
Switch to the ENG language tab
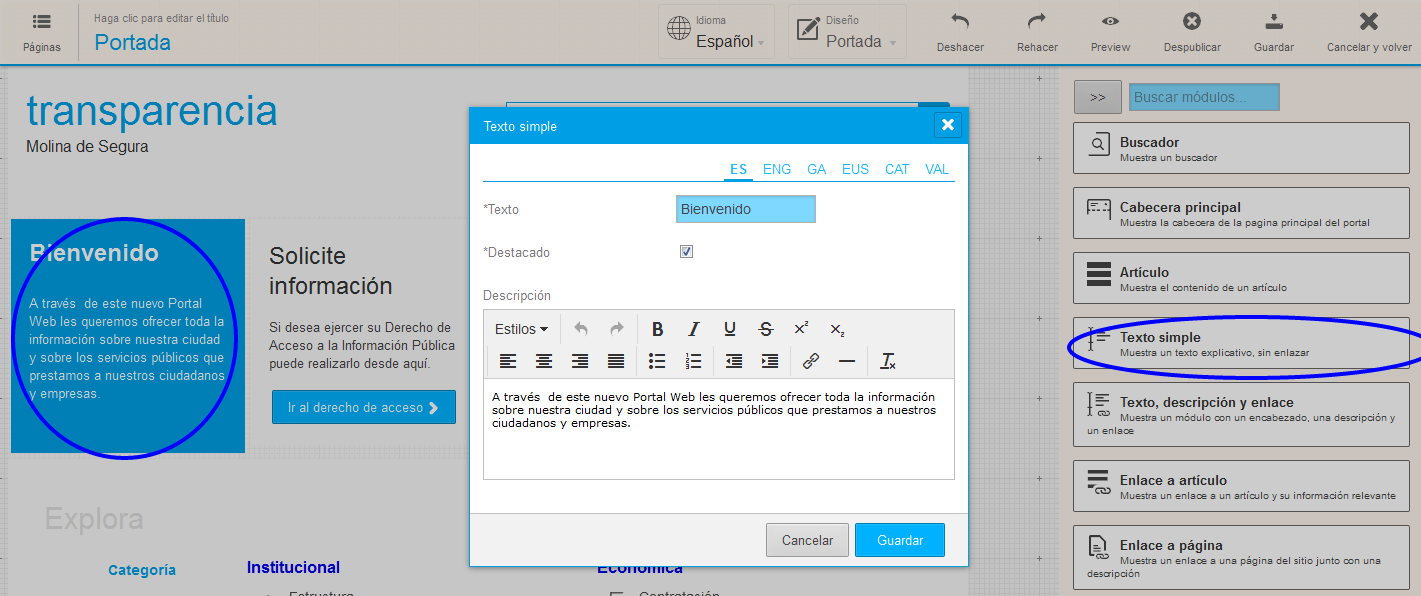click(777, 169)
